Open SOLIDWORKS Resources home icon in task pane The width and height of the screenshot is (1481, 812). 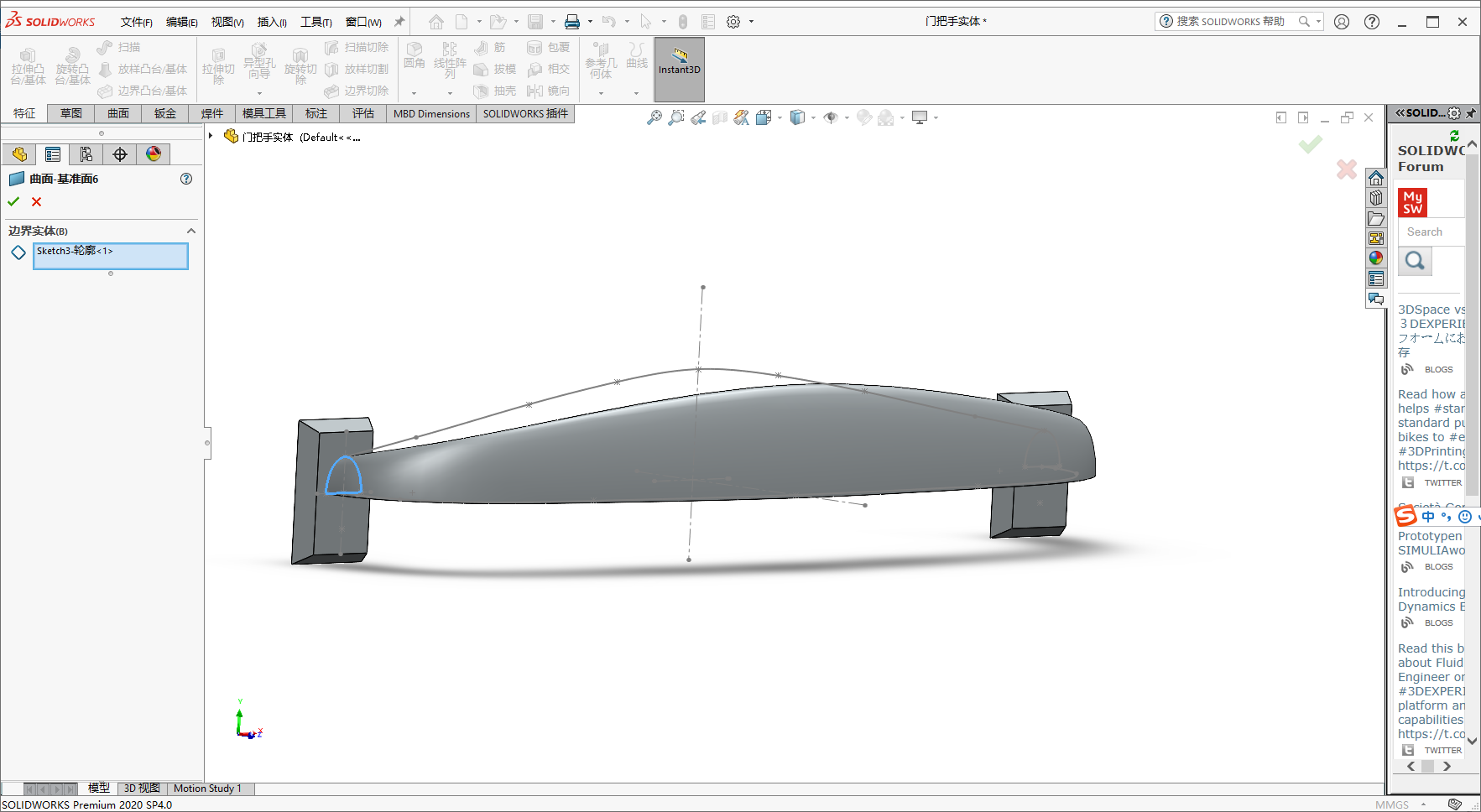(x=1376, y=179)
